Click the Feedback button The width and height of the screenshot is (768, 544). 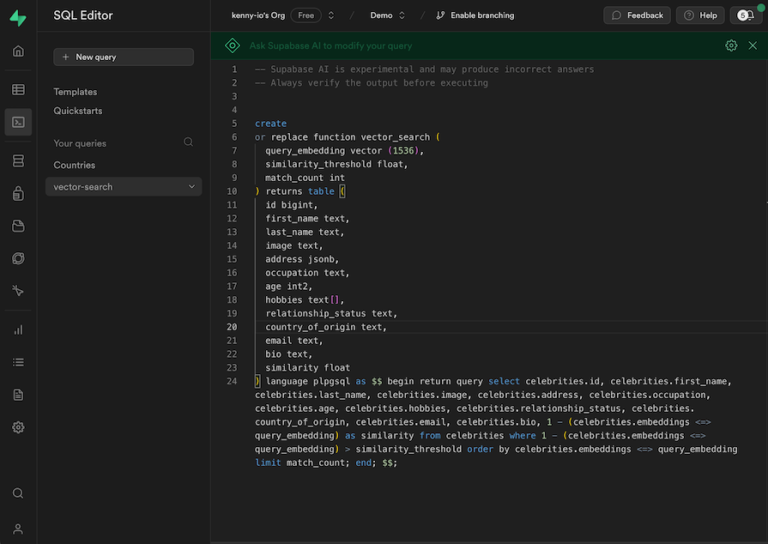point(637,15)
